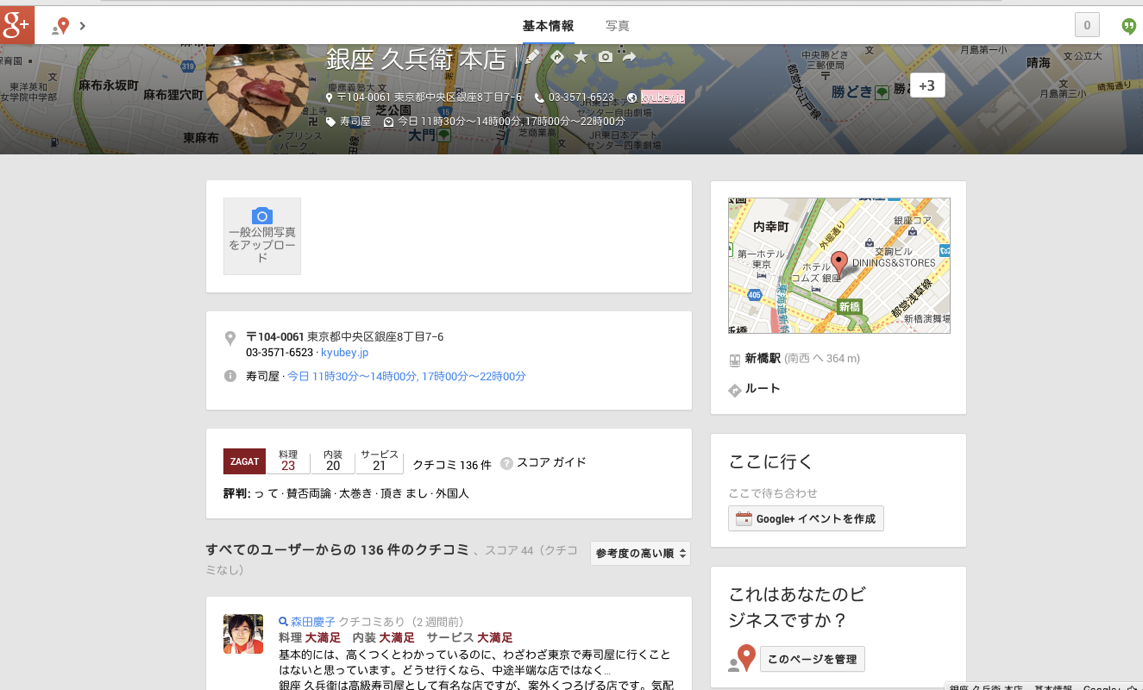Click the 料理 score 23

pos(288,466)
